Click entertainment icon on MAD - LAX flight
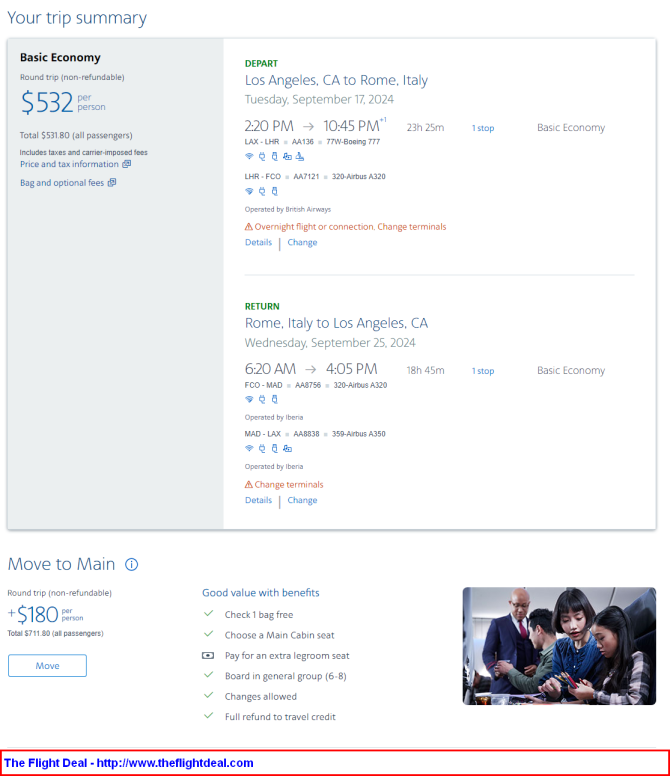This screenshot has width=670, height=776. pos(287,448)
